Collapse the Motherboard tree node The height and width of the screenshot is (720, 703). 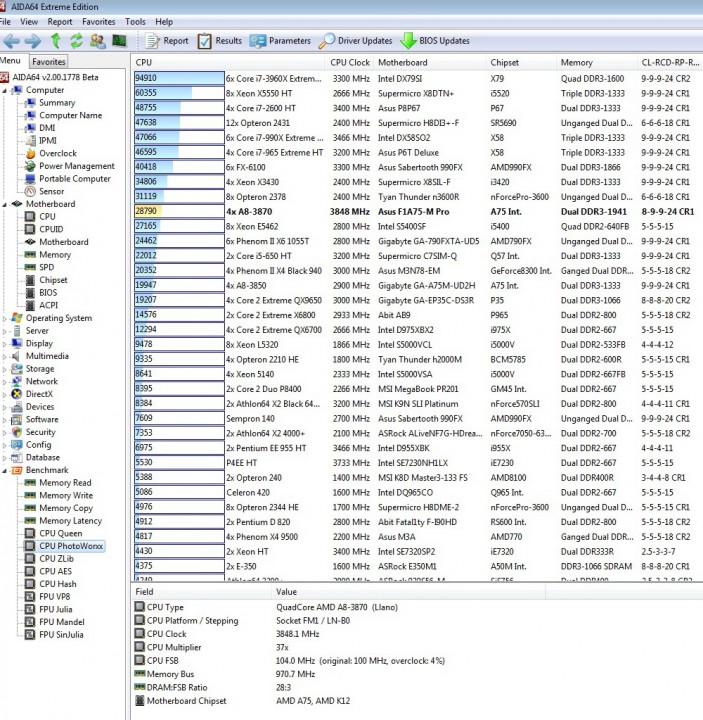(x=5, y=204)
